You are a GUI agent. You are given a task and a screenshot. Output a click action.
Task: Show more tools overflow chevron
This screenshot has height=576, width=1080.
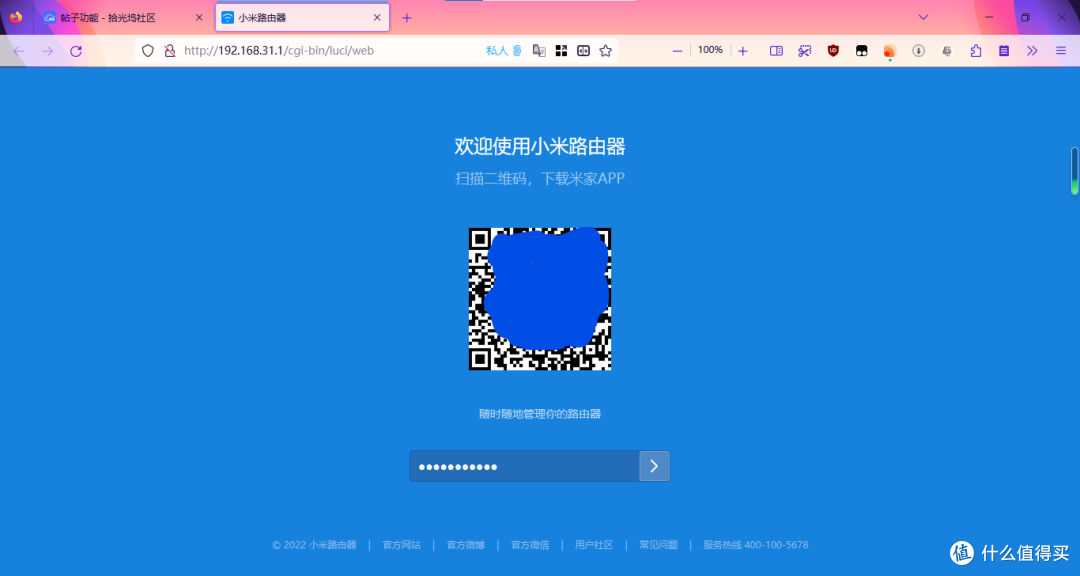point(1032,50)
